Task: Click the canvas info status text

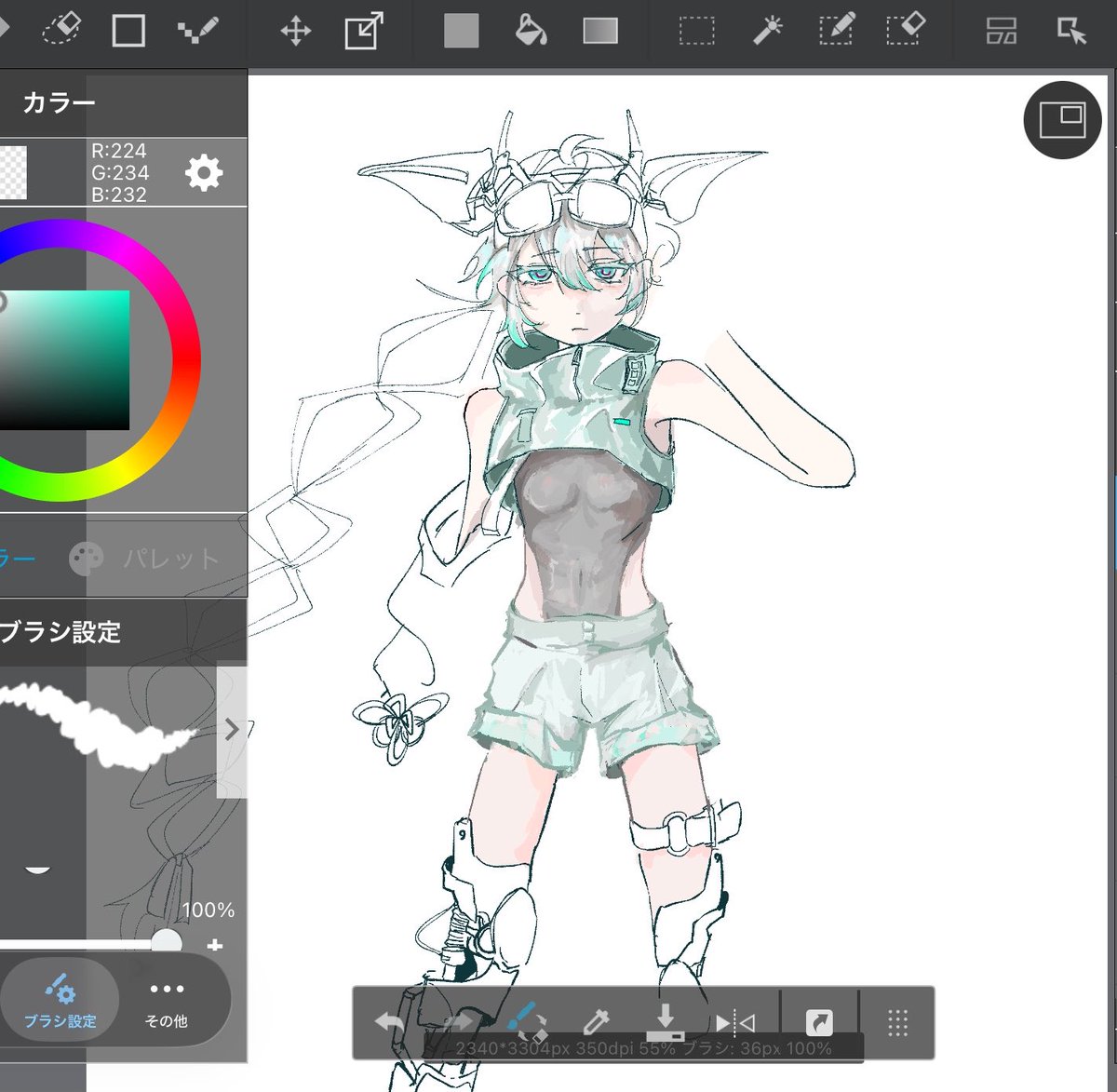Action: pos(643,1048)
